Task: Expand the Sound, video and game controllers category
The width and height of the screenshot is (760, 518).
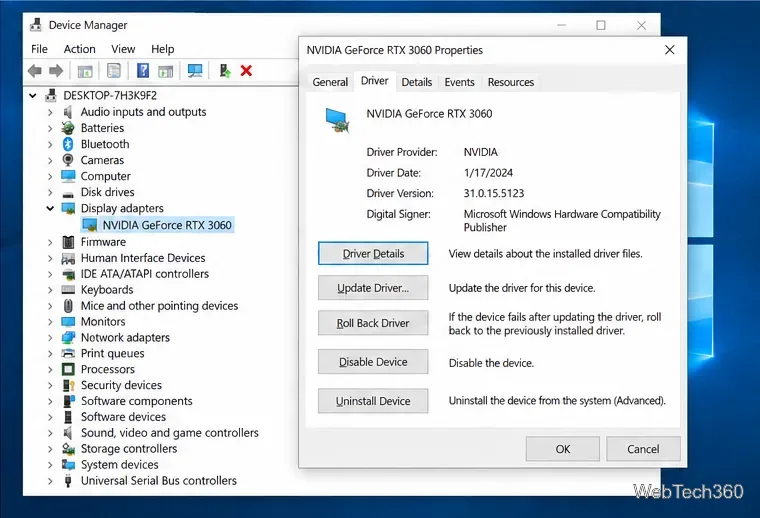Action: pos(50,433)
